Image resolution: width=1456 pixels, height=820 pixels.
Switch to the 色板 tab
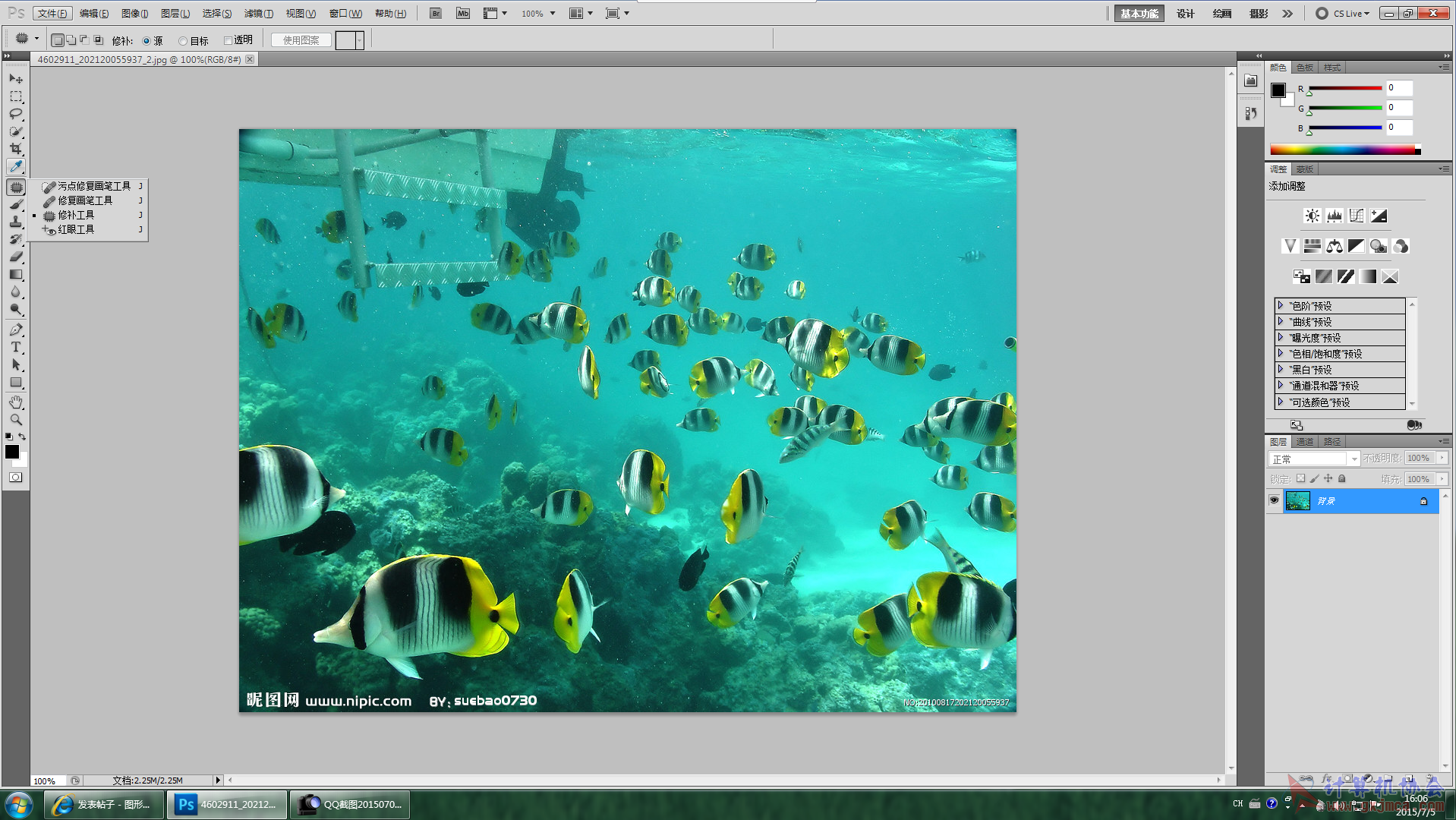coord(1305,68)
